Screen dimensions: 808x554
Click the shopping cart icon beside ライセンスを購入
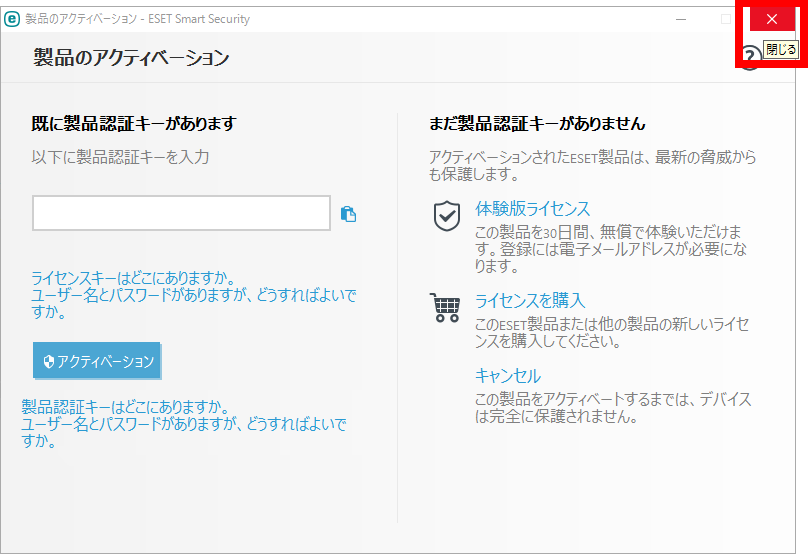445,308
